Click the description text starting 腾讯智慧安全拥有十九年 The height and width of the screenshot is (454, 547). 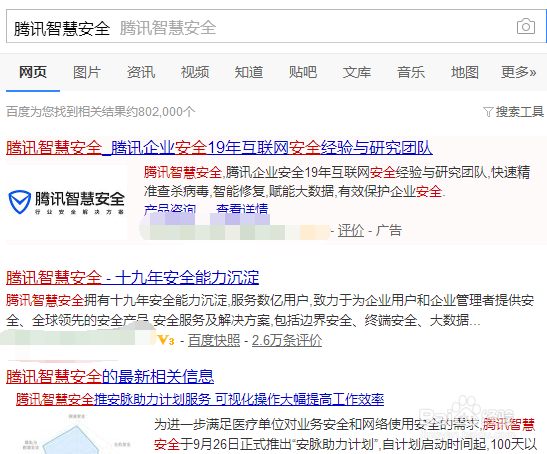[270, 310]
